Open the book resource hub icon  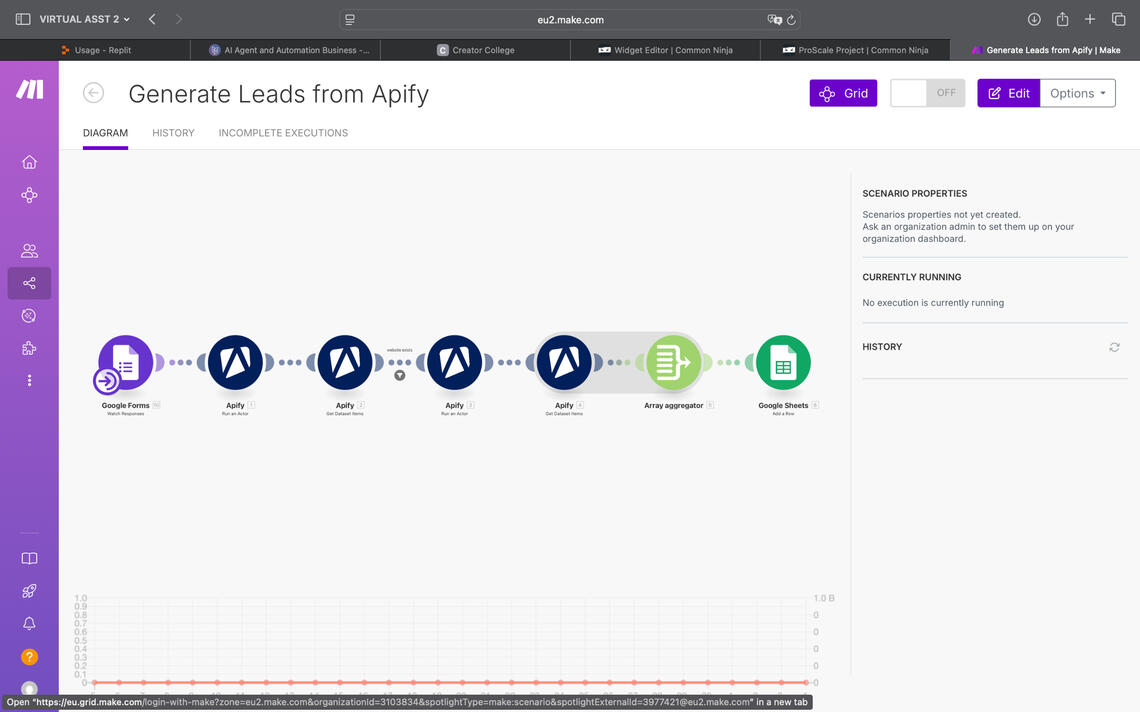[29, 559]
